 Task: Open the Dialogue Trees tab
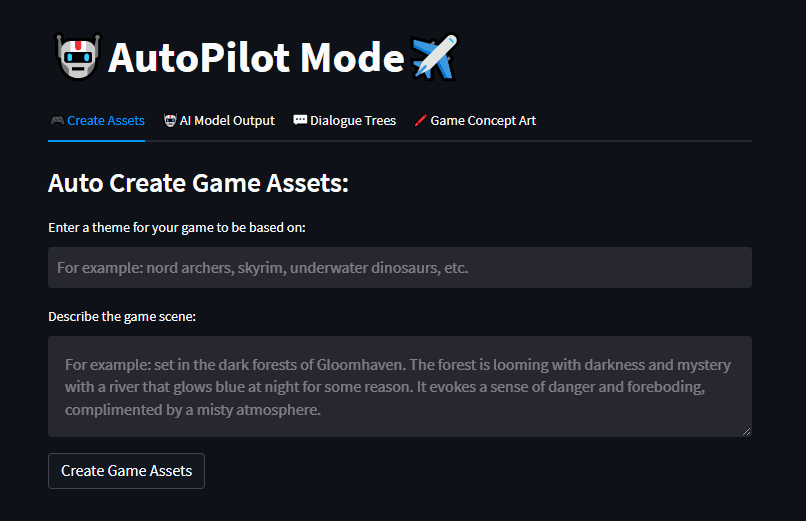pos(344,121)
